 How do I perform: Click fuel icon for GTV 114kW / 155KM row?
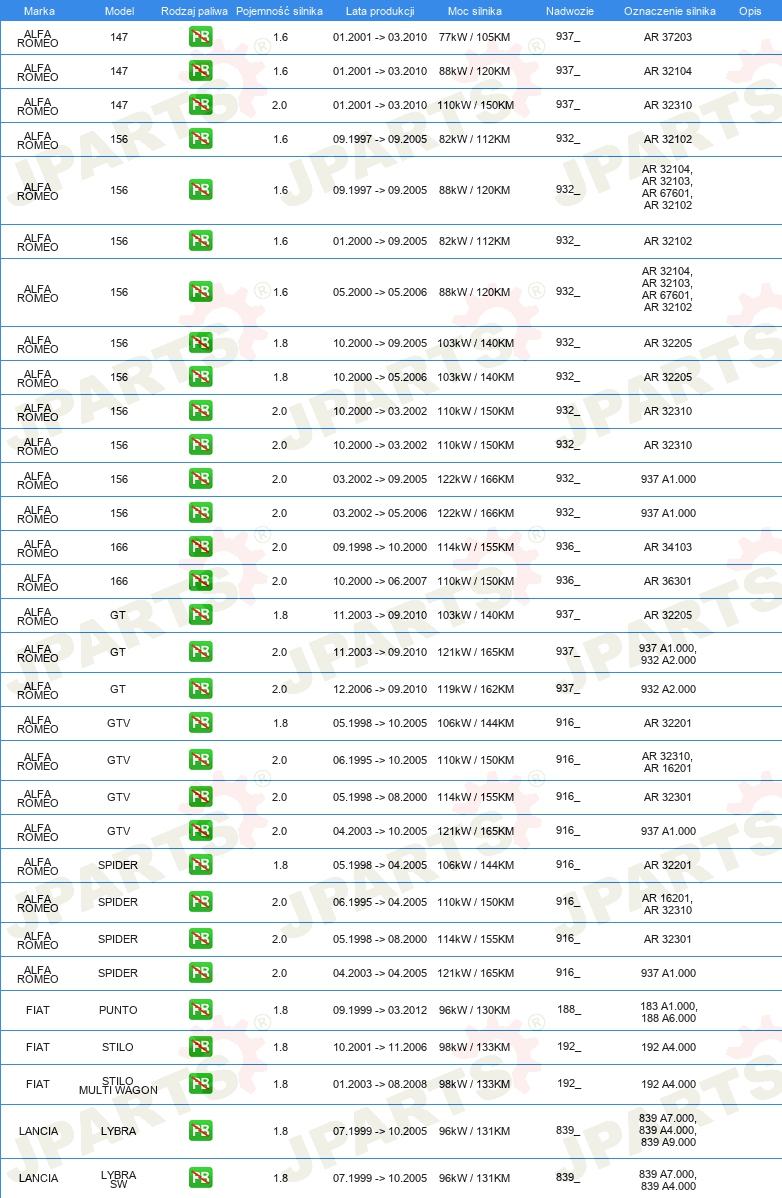pyautogui.click(x=201, y=797)
